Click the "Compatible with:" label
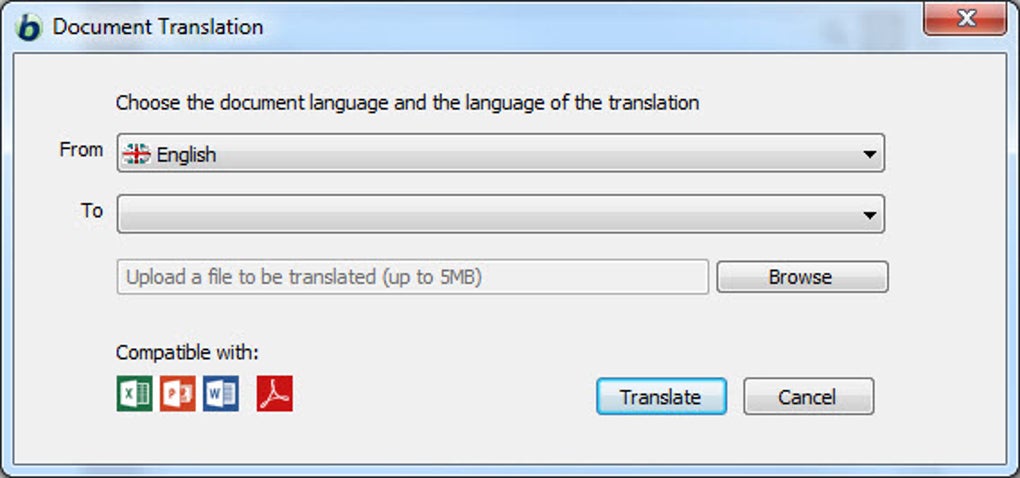The image size is (1020, 478). pos(187,352)
